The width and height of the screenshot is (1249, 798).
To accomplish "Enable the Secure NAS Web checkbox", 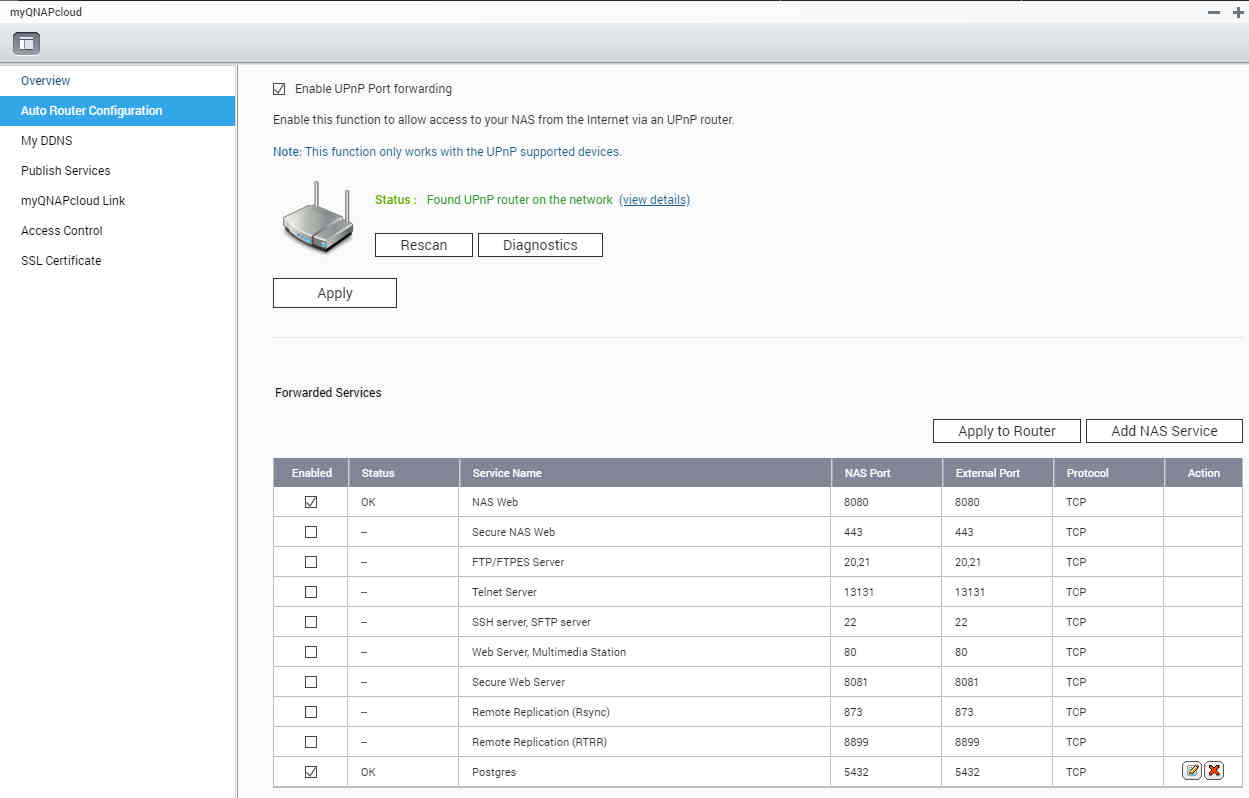I will point(311,532).
